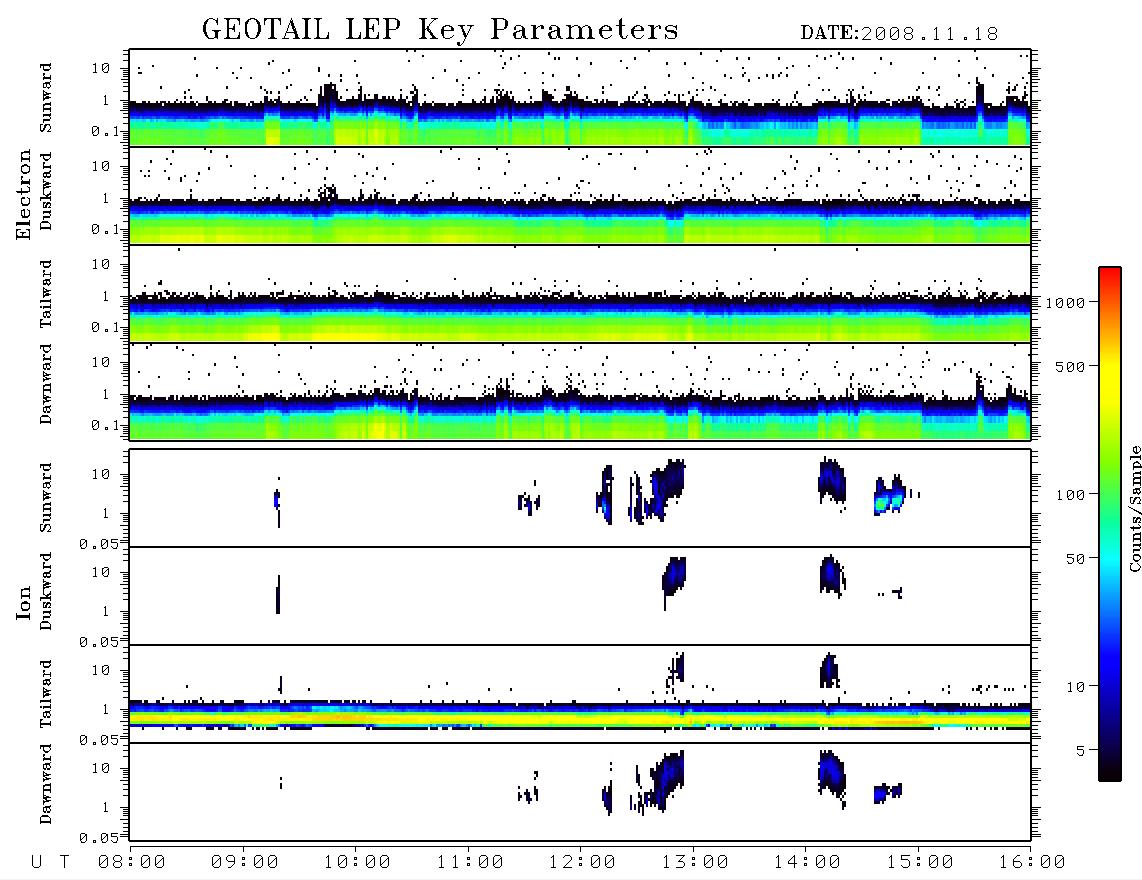Select the Electron "Duskward" panel label
This screenshot has height=880, width=1142.
point(46,191)
